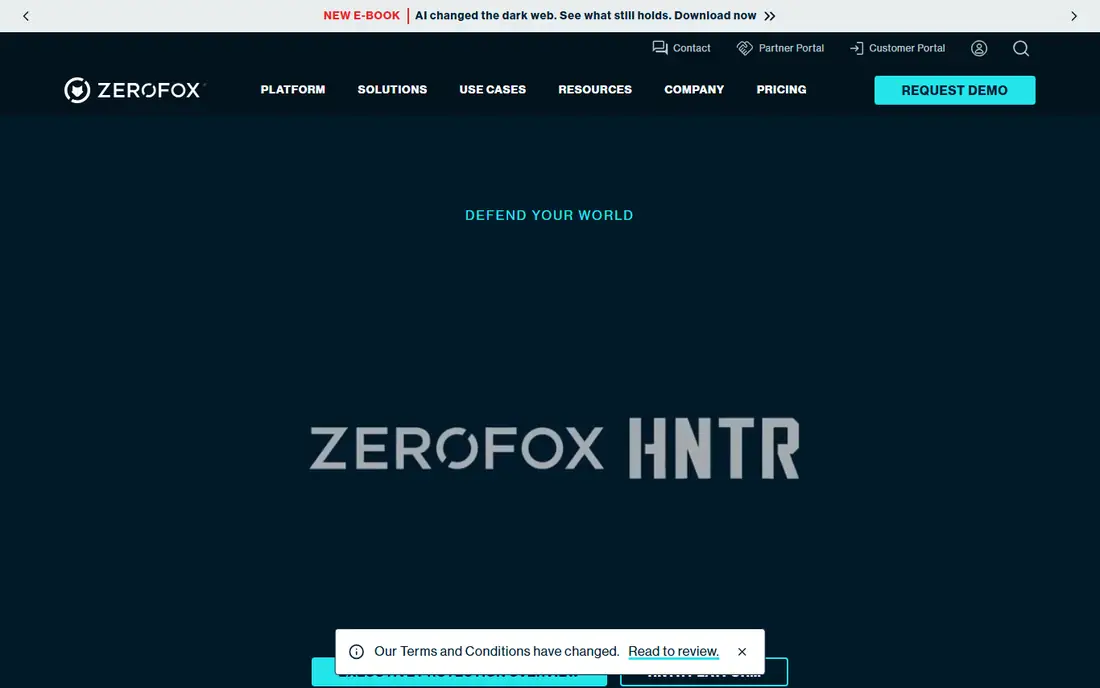This screenshot has height=688, width=1100.
Task: Click the ZEROFOX HNTR hero graphic
Action: coord(554,448)
